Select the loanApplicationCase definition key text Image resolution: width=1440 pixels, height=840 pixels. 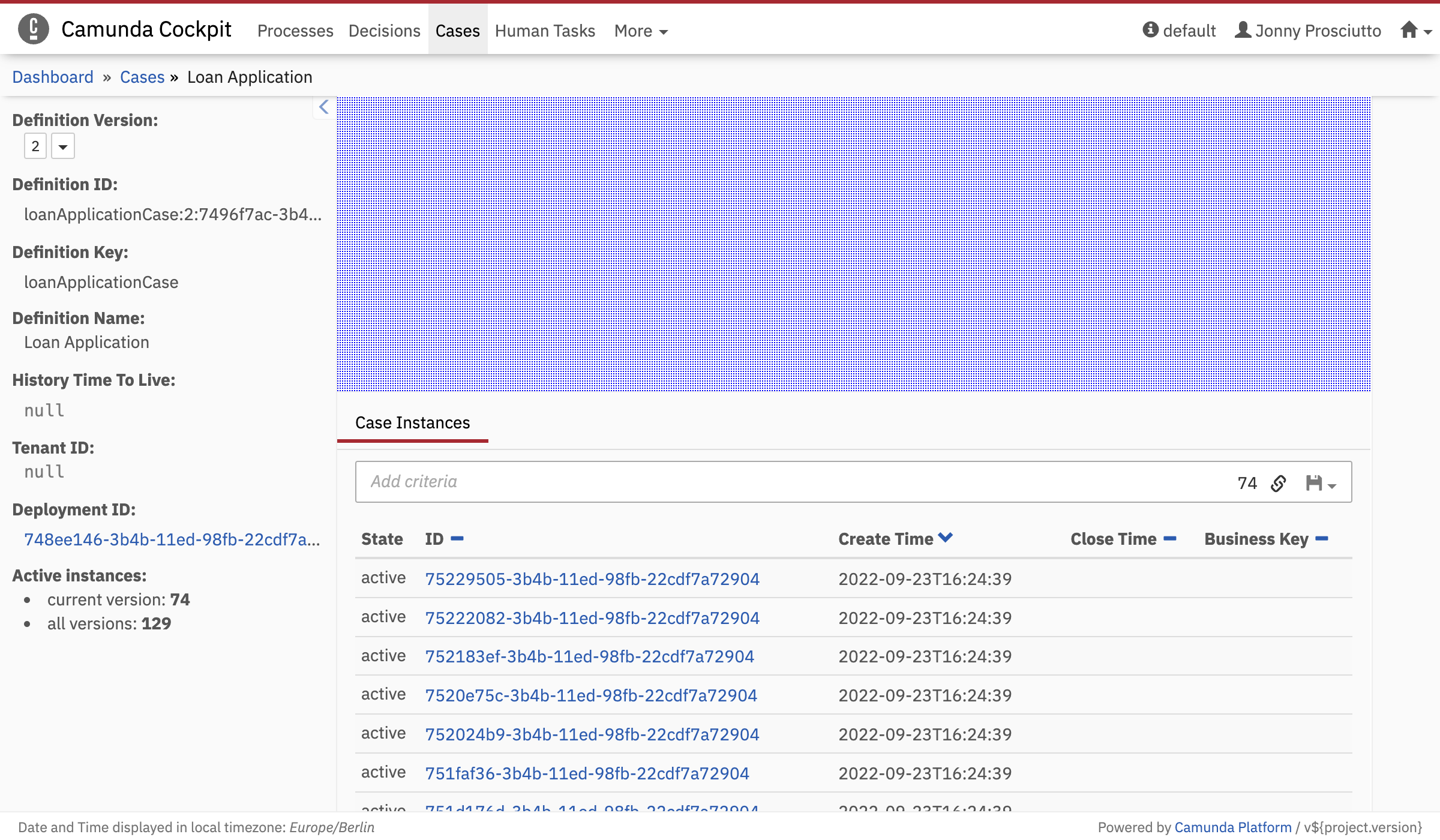[x=101, y=282]
